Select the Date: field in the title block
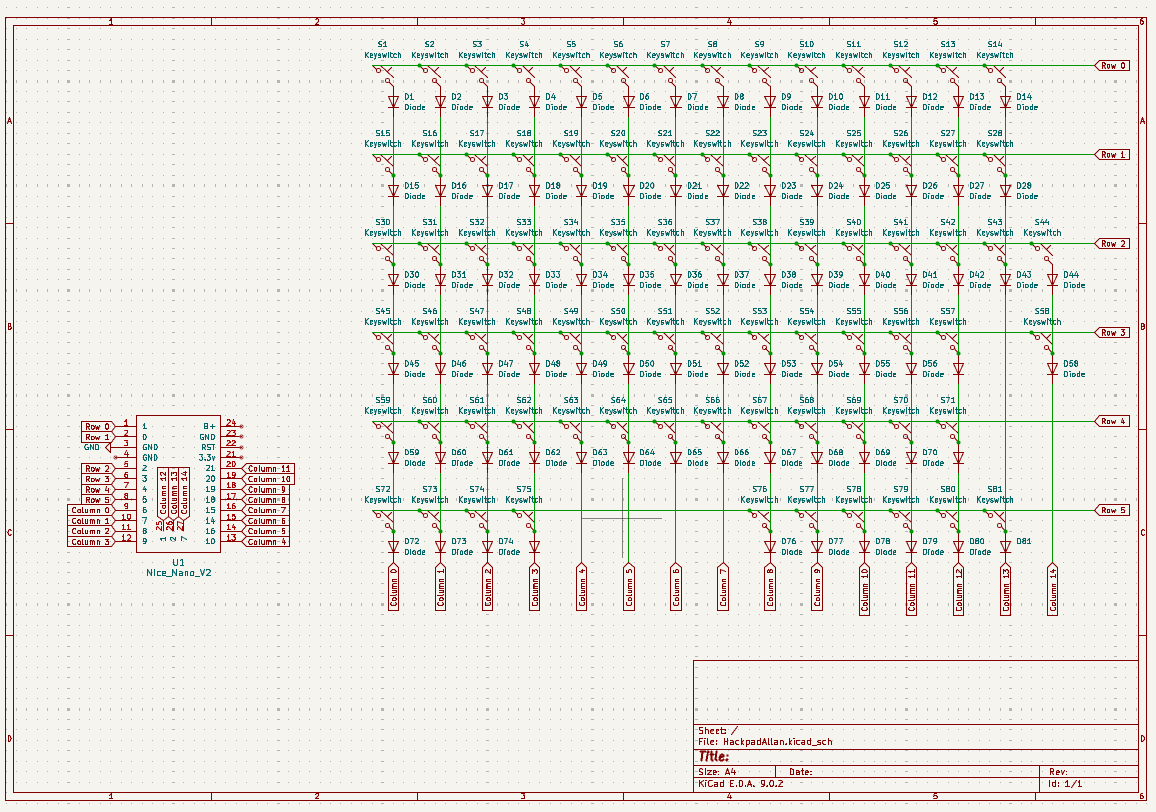Screen dimensions: 1156x812 800,772
